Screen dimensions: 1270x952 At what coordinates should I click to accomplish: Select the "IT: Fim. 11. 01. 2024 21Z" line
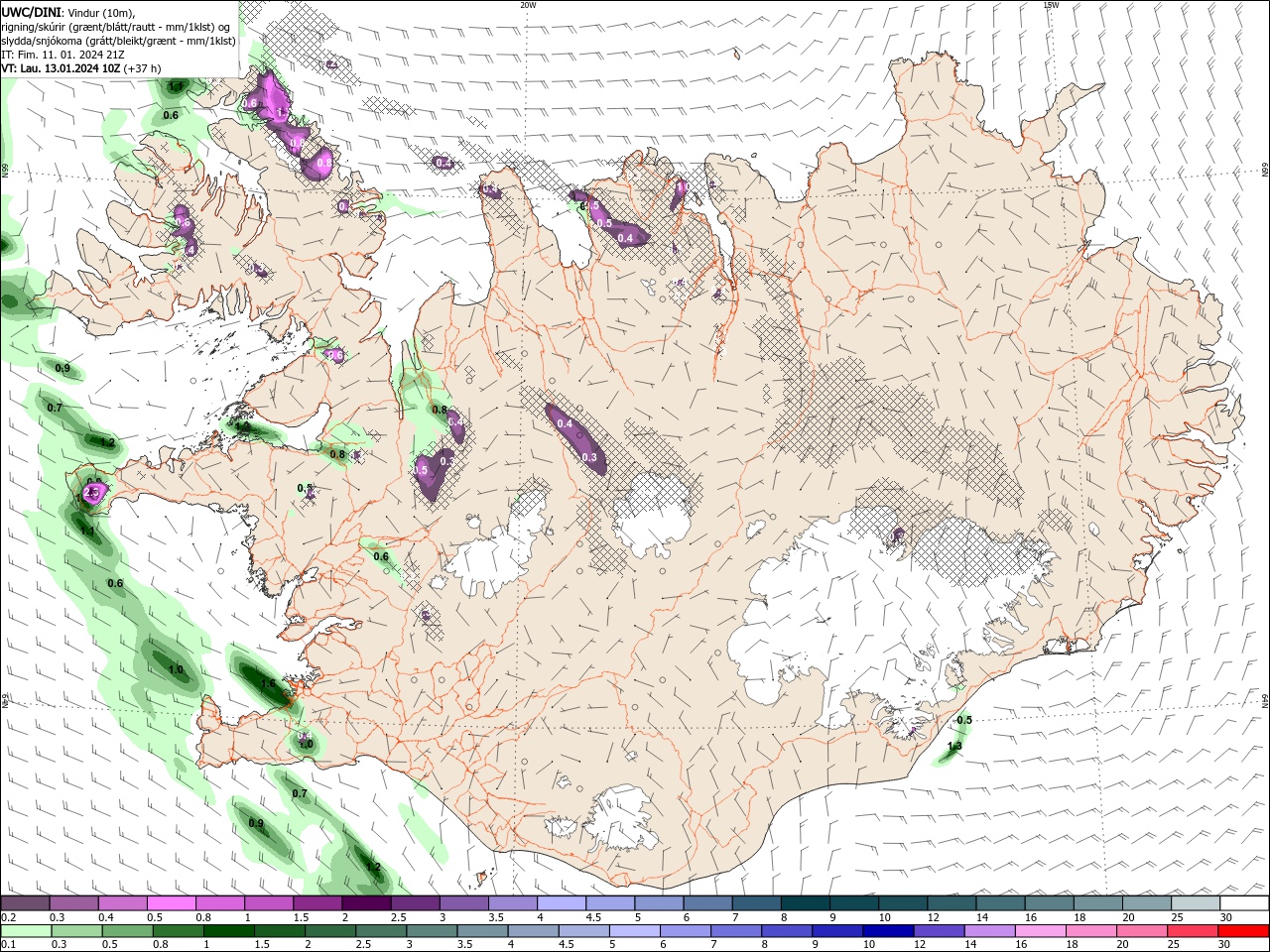pyautogui.click(x=63, y=54)
